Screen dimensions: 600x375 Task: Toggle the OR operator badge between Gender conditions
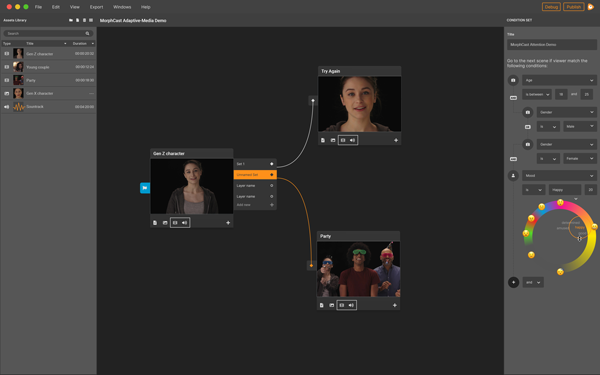point(528,127)
